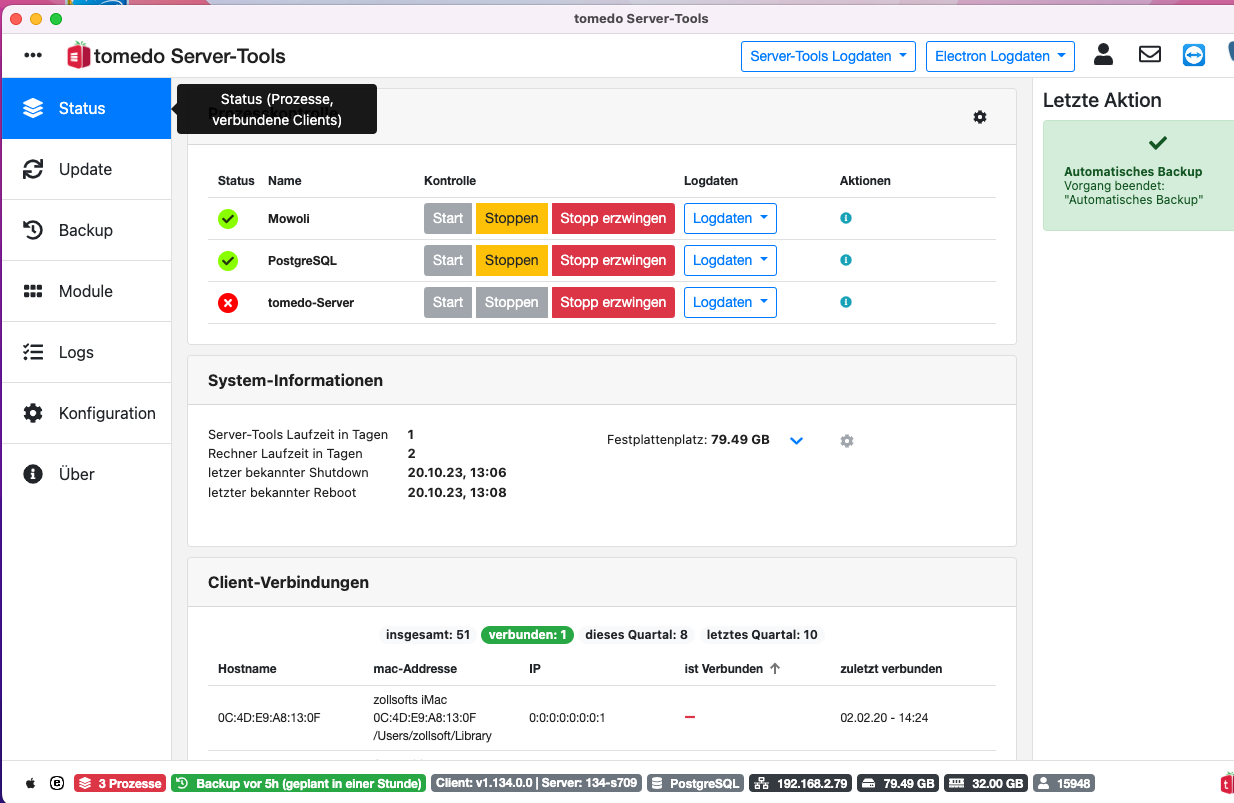Open Module section in sidebar
Image resolution: width=1234 pixels, height=803 pixels.
86,291
